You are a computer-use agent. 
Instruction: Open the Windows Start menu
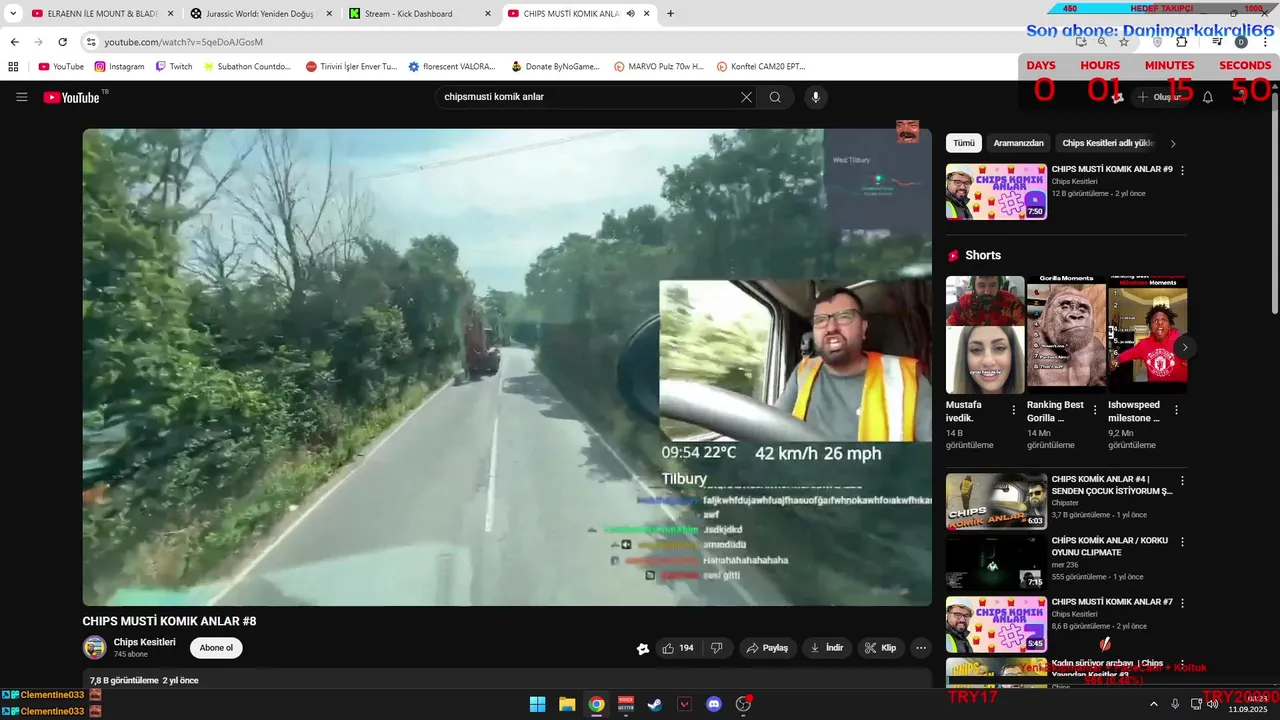(x=537, y=704)
